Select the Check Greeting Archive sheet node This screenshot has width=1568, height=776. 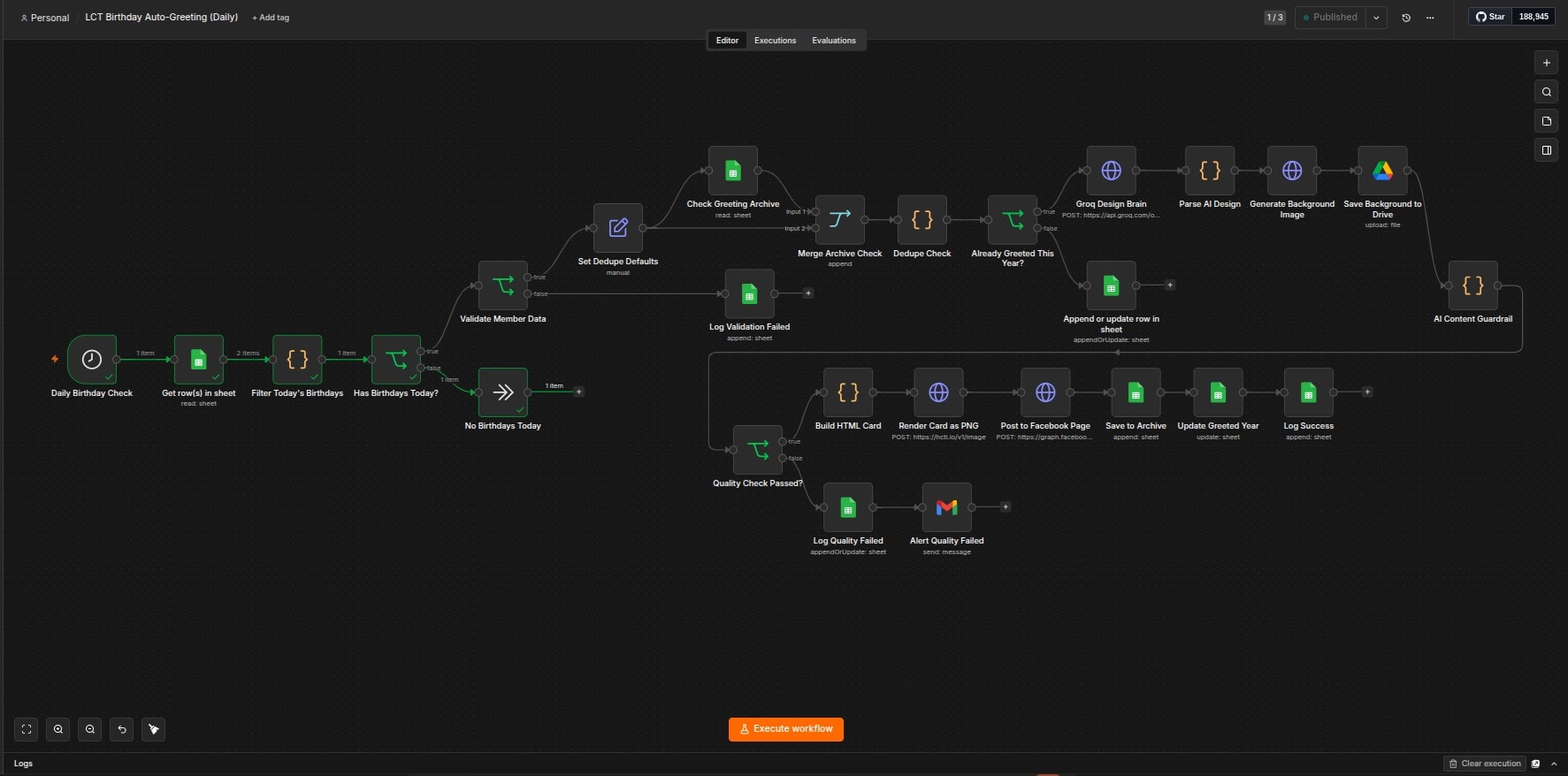[733, 171]
